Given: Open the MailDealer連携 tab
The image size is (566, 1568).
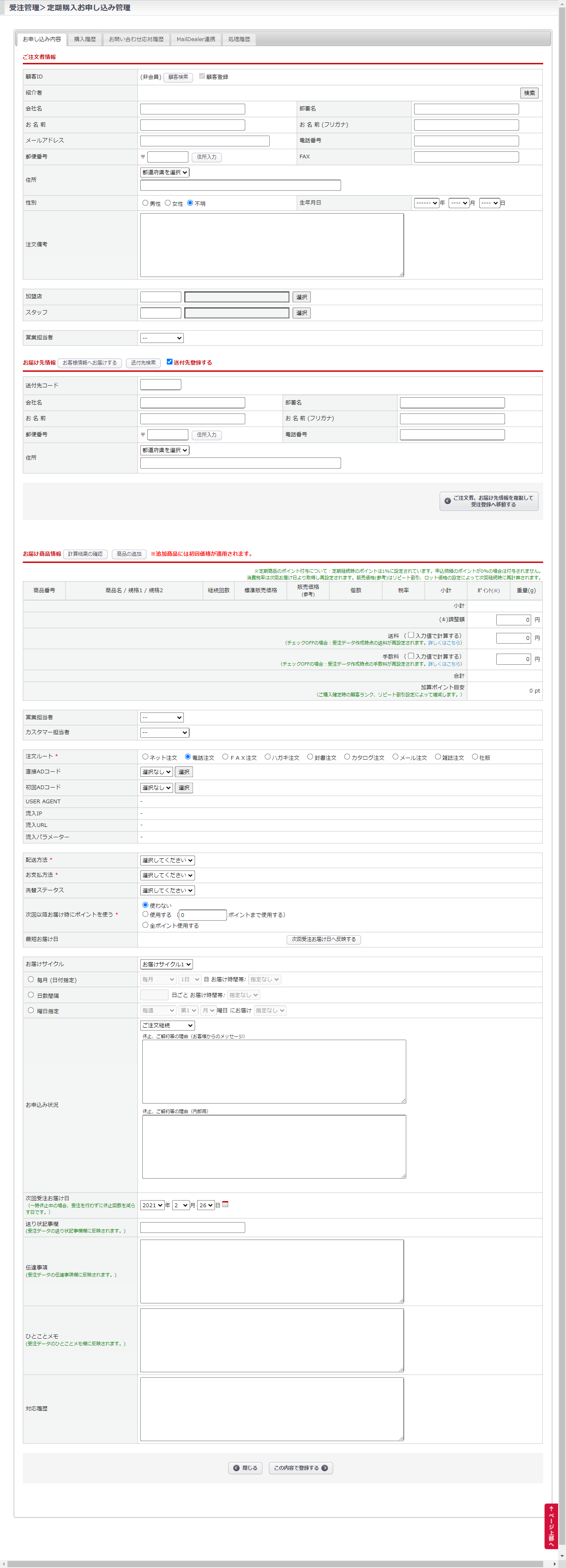Looking at the screenshot, I should pos(195,39).
